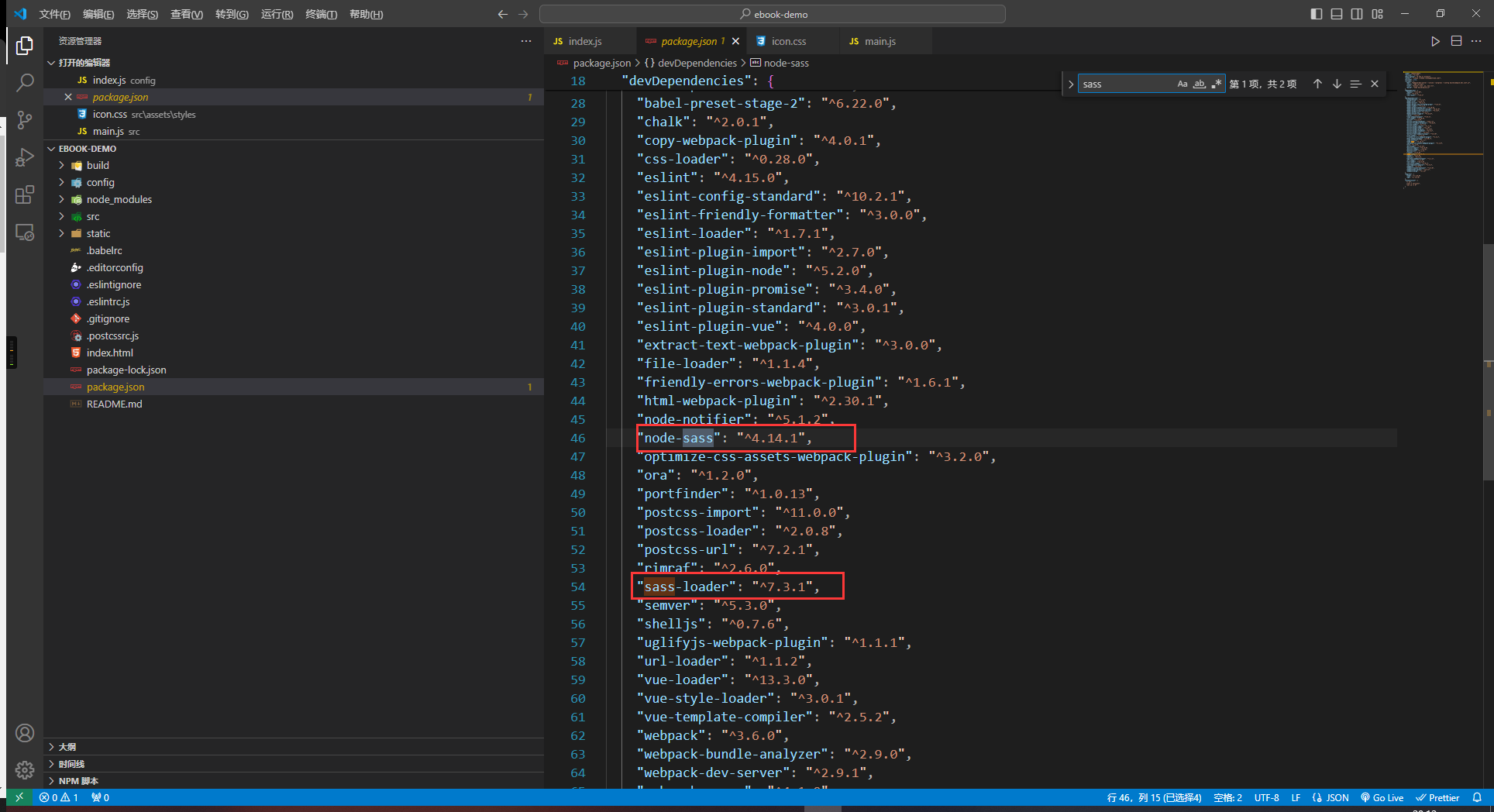Open the Source Control view
The height and width of the screenshot is (812, 1494).
(x=25, y=120)
